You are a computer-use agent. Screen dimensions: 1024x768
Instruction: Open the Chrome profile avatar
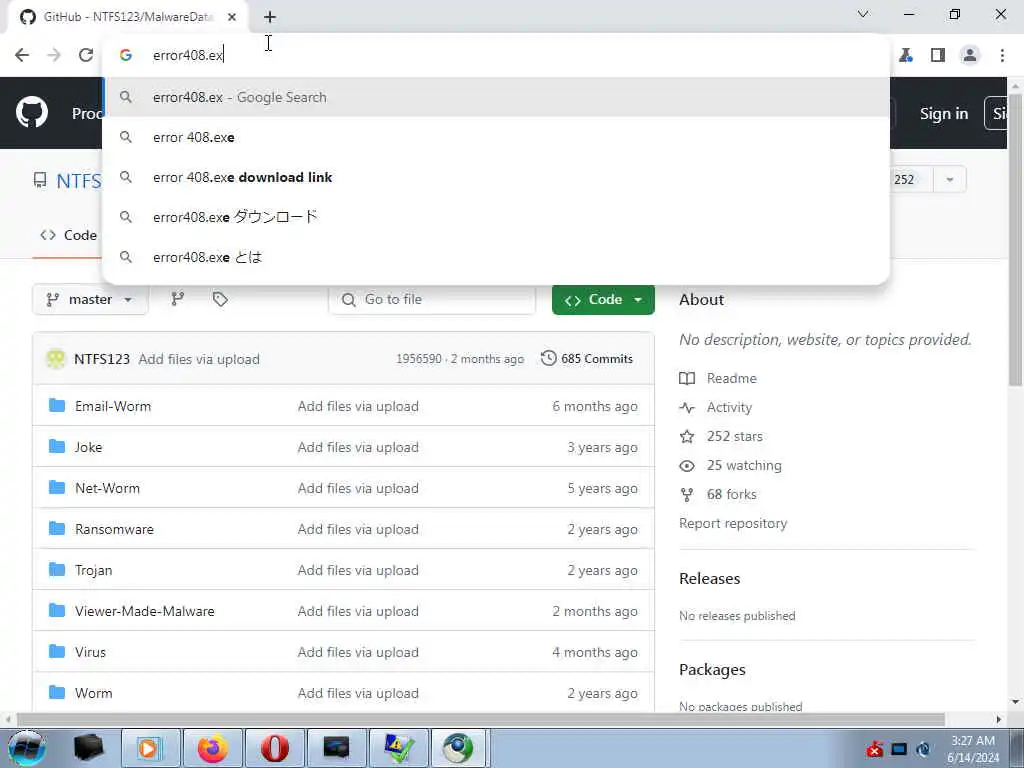pos(970,55)
